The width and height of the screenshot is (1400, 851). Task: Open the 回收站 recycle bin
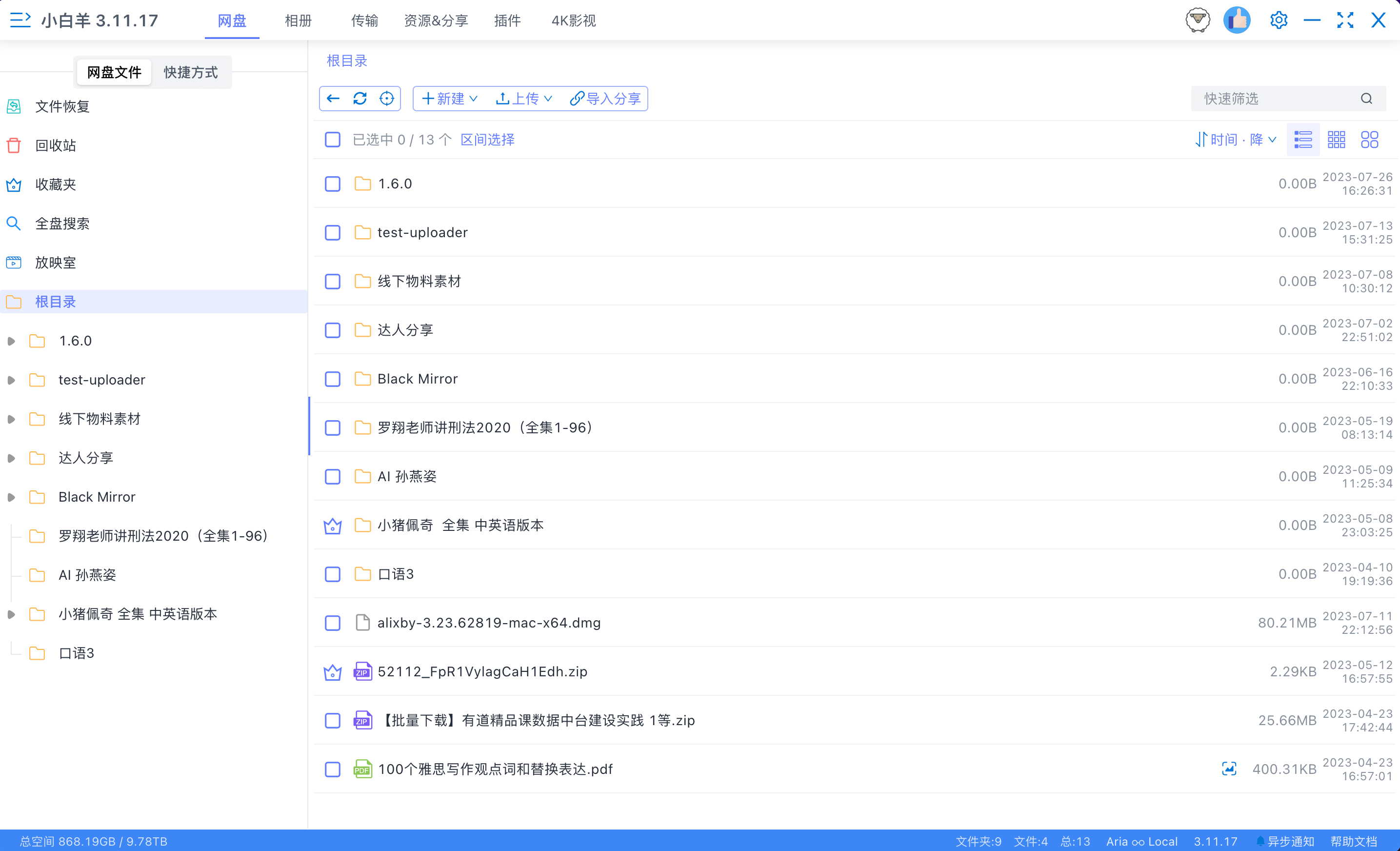click(x=56, y=145)
